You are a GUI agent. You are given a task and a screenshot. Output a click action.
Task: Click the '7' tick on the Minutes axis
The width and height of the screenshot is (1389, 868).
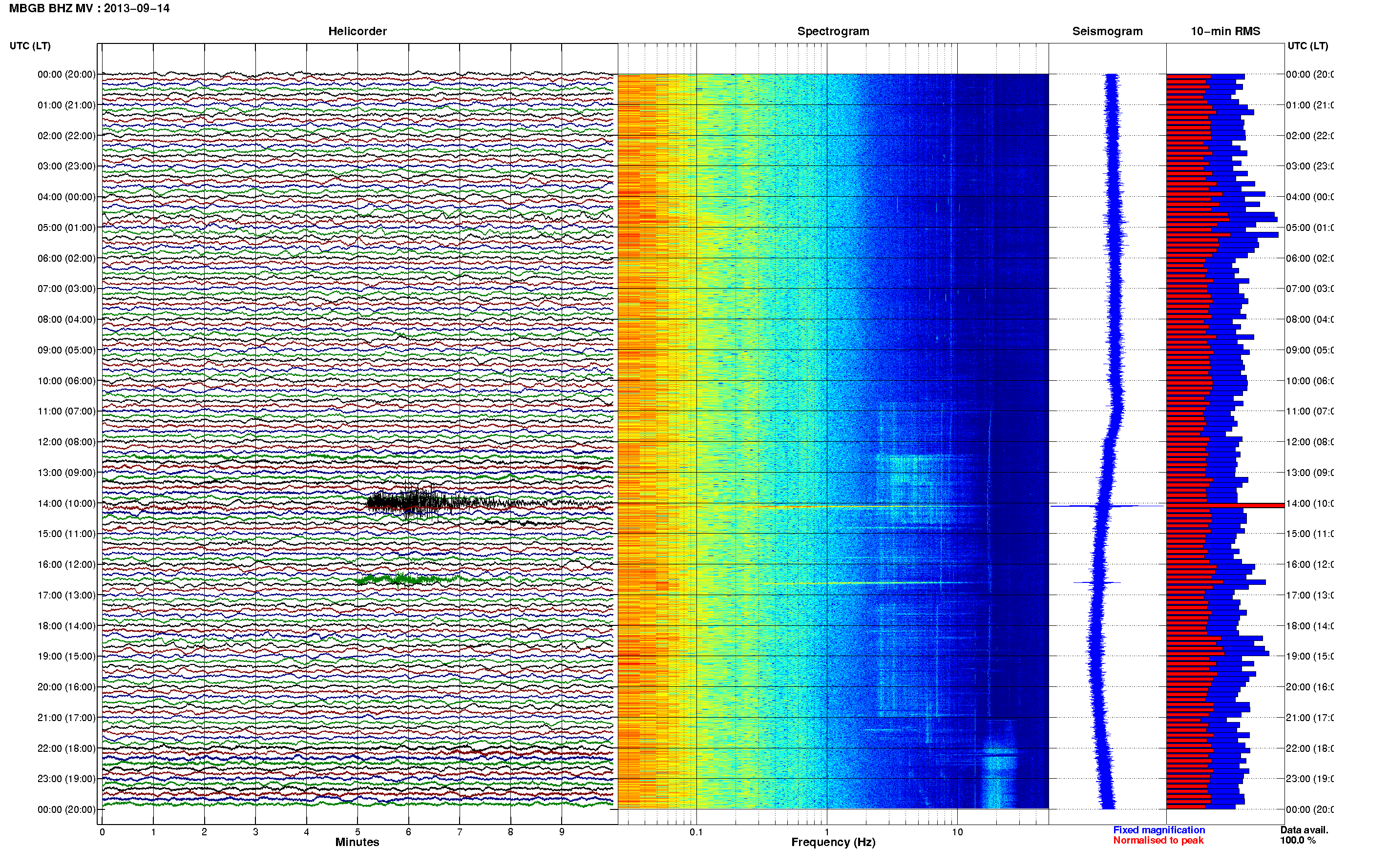pos(460,832)
